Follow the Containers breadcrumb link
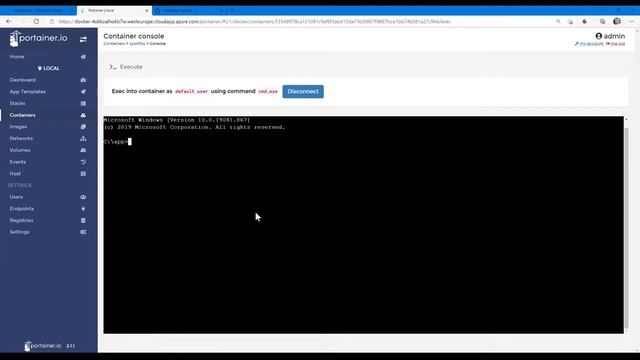640x360 pixels. [114, 44]
